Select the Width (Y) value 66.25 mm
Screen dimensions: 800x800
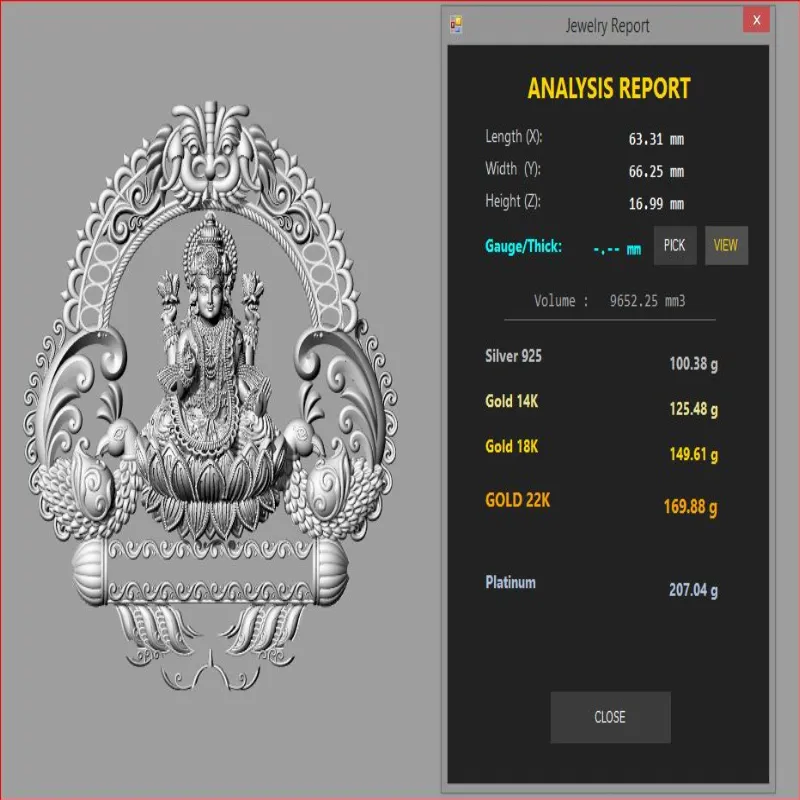tap(656, 171)
